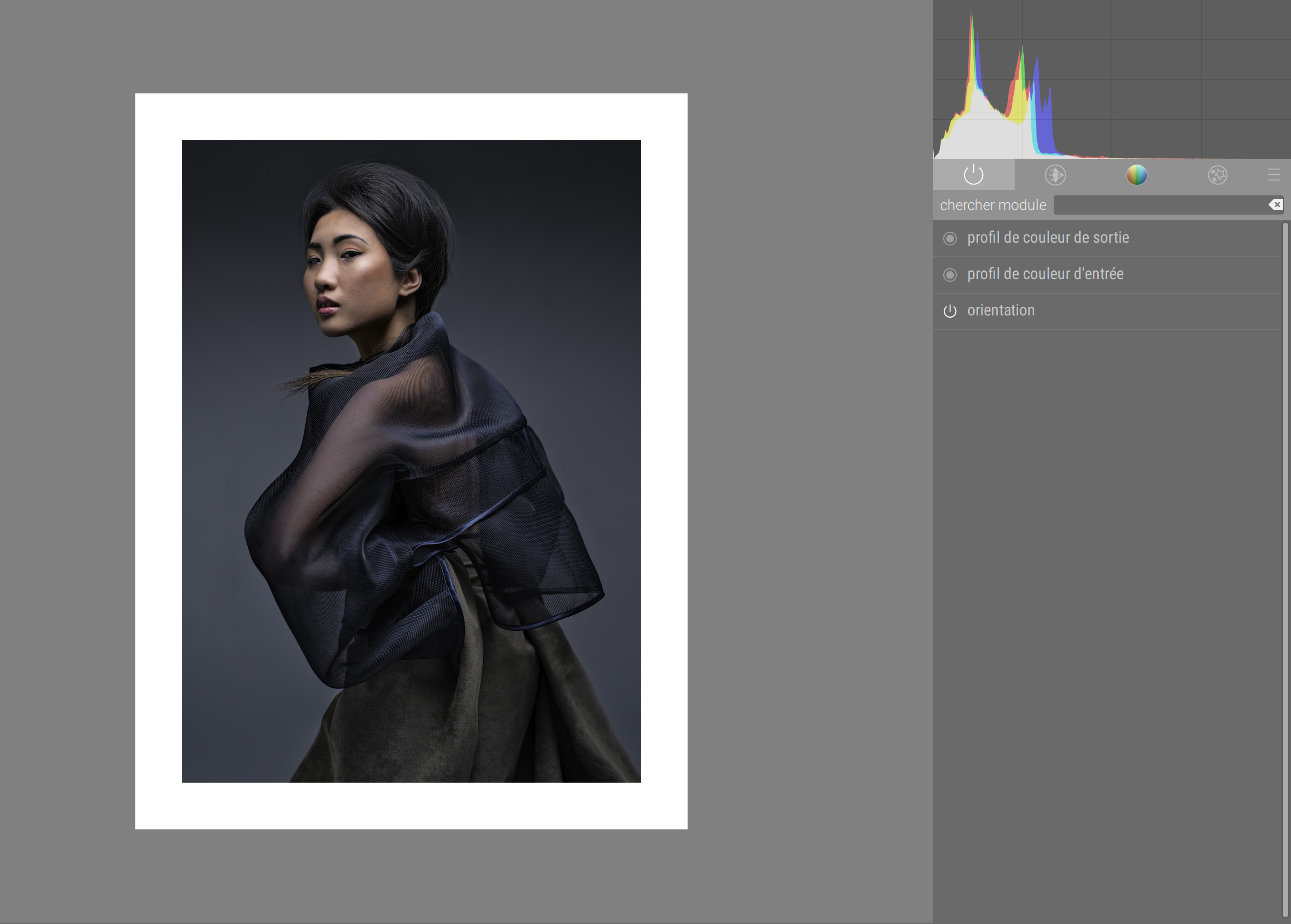Viewport: 1291px width, 924px height.
Task: Switch to the color modules group tab
Action: coord(1136,175)
